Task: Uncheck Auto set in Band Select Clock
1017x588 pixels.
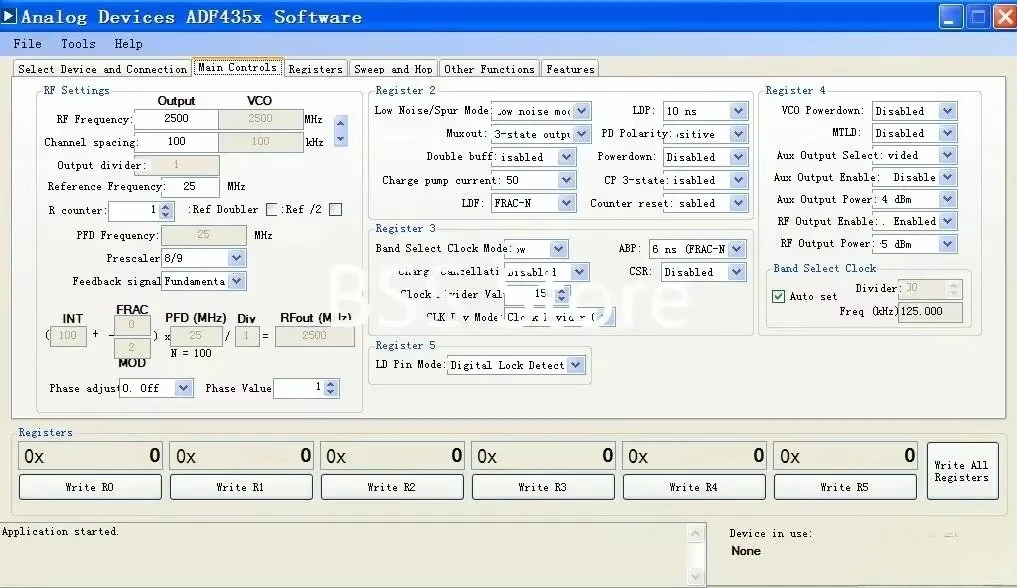Action: (x=779, y=296)
